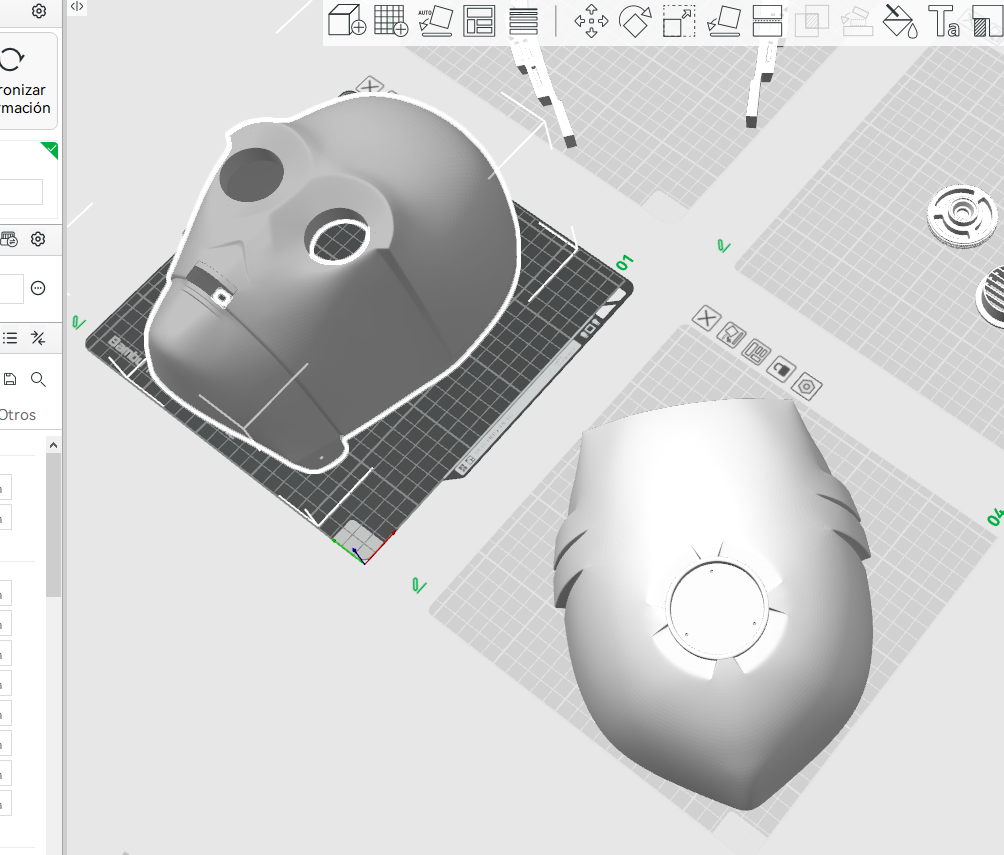Select the Rotate tool

635,20
